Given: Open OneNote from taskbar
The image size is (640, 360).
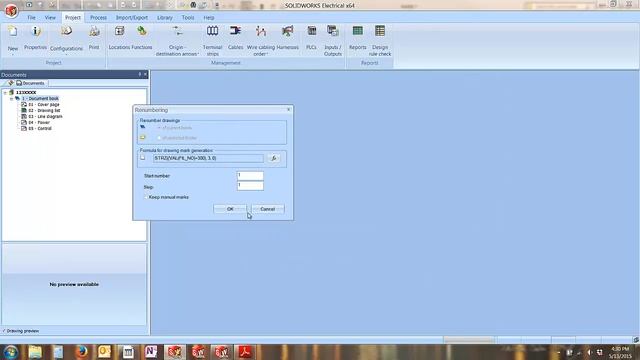Looking at the screenshot, I should [151, 352].
